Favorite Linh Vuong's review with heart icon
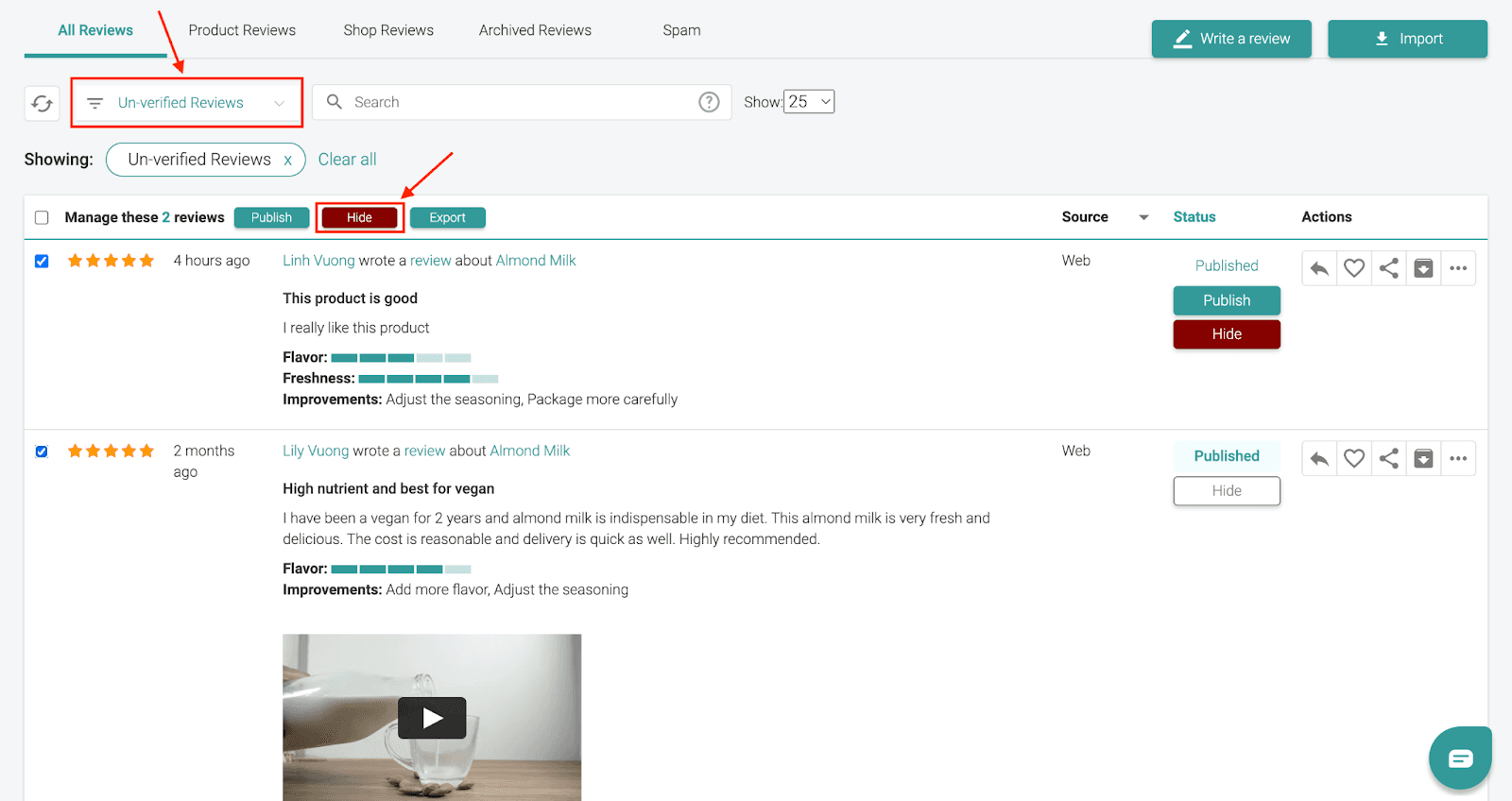Screen dimensions: 1512x801 [1354, 268]
